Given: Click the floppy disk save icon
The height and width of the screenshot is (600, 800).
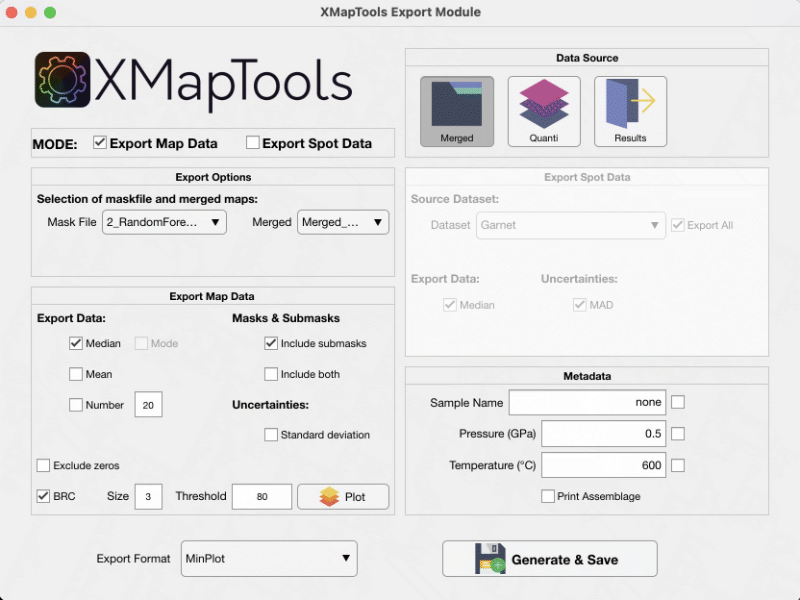Looking at the screenshot, I should (x=485, y=558).
